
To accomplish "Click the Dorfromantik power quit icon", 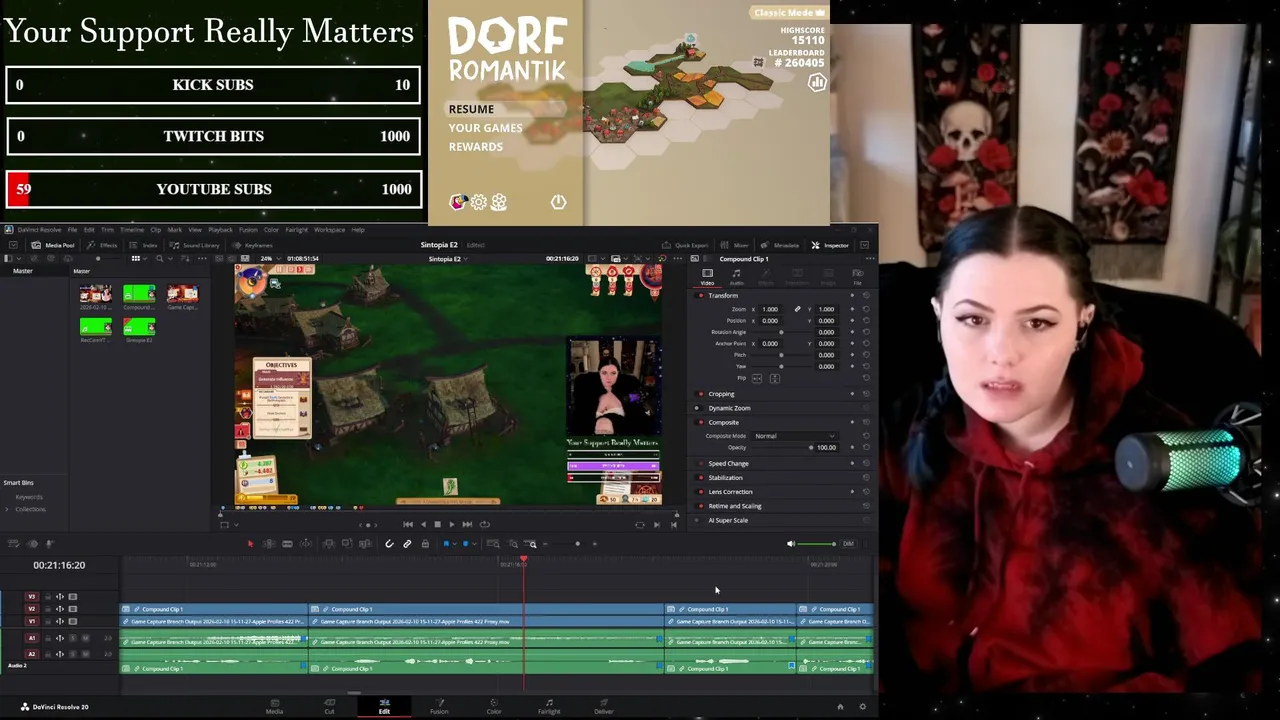I will 558,202.
